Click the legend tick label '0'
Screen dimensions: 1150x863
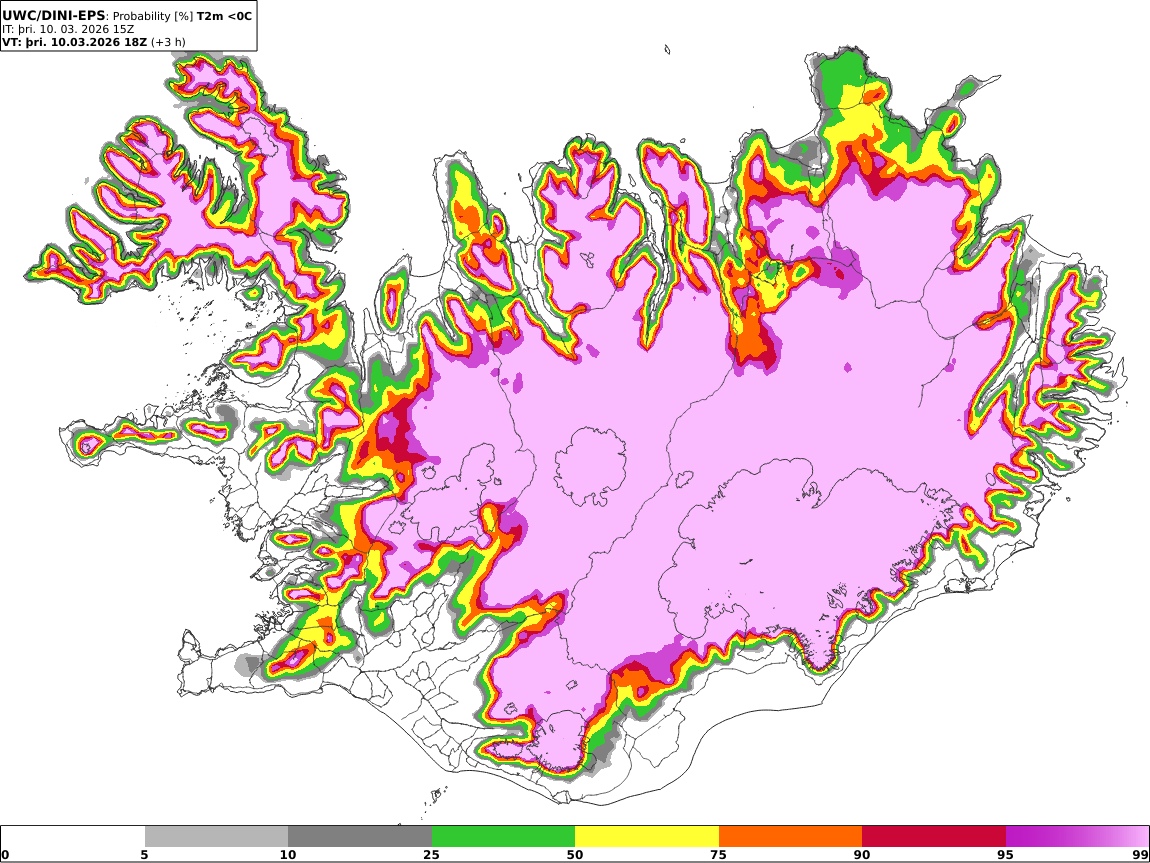6,855
